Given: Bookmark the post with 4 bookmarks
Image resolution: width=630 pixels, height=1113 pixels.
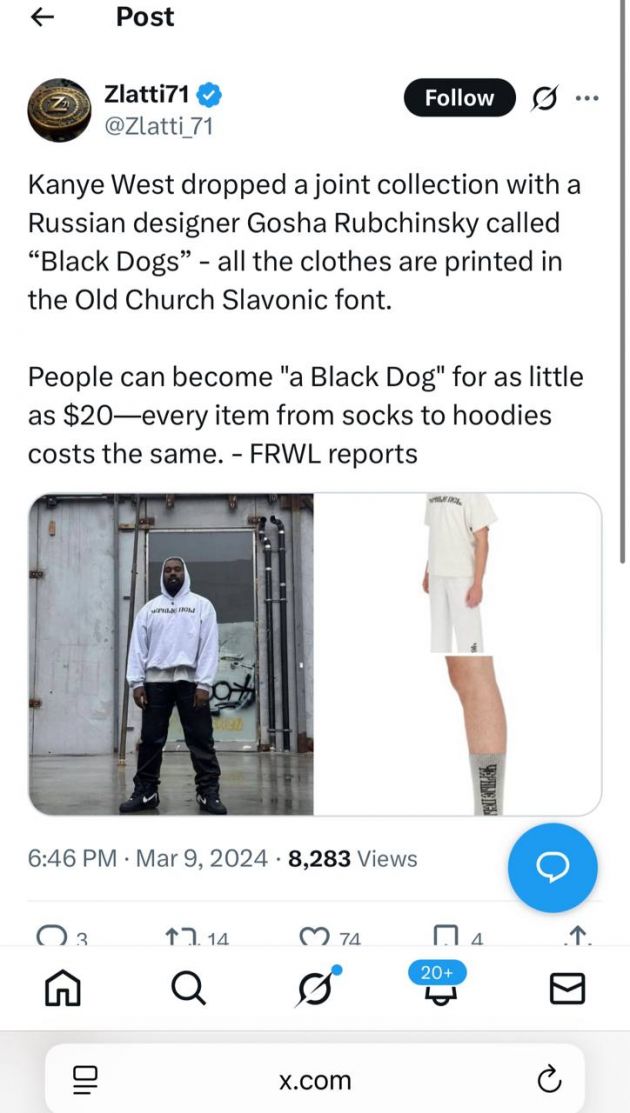Looking at the screenshot, I should click(459, 937).
